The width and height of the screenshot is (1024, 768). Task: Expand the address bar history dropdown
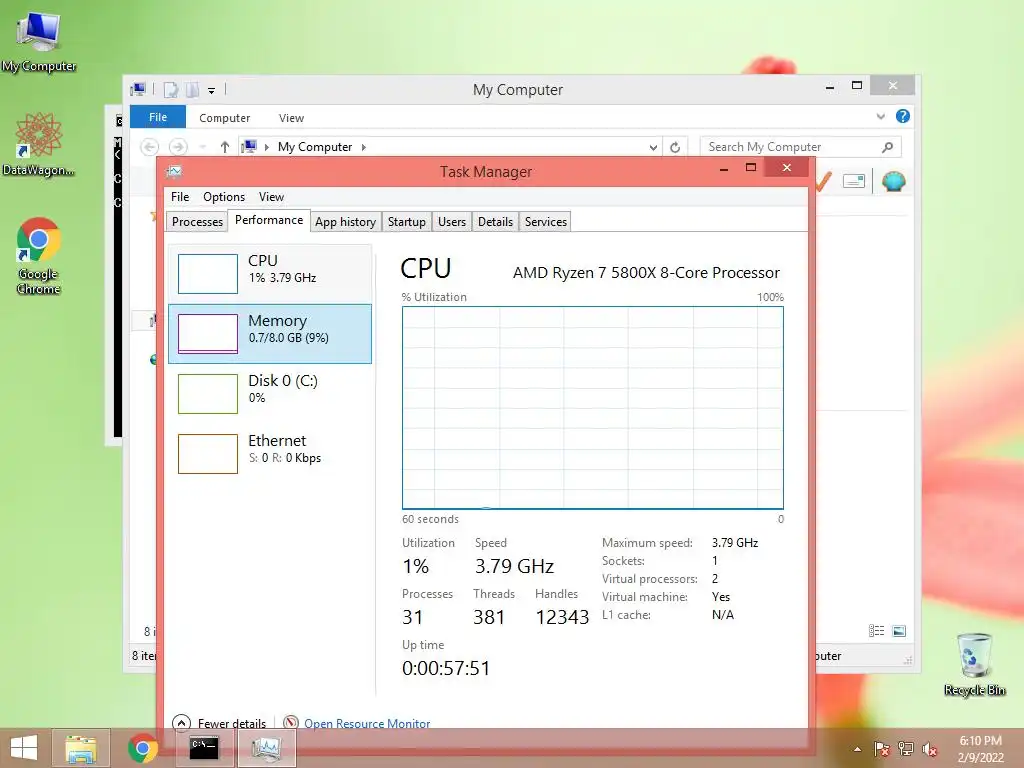pyautogui.click(x=652, y=147)
